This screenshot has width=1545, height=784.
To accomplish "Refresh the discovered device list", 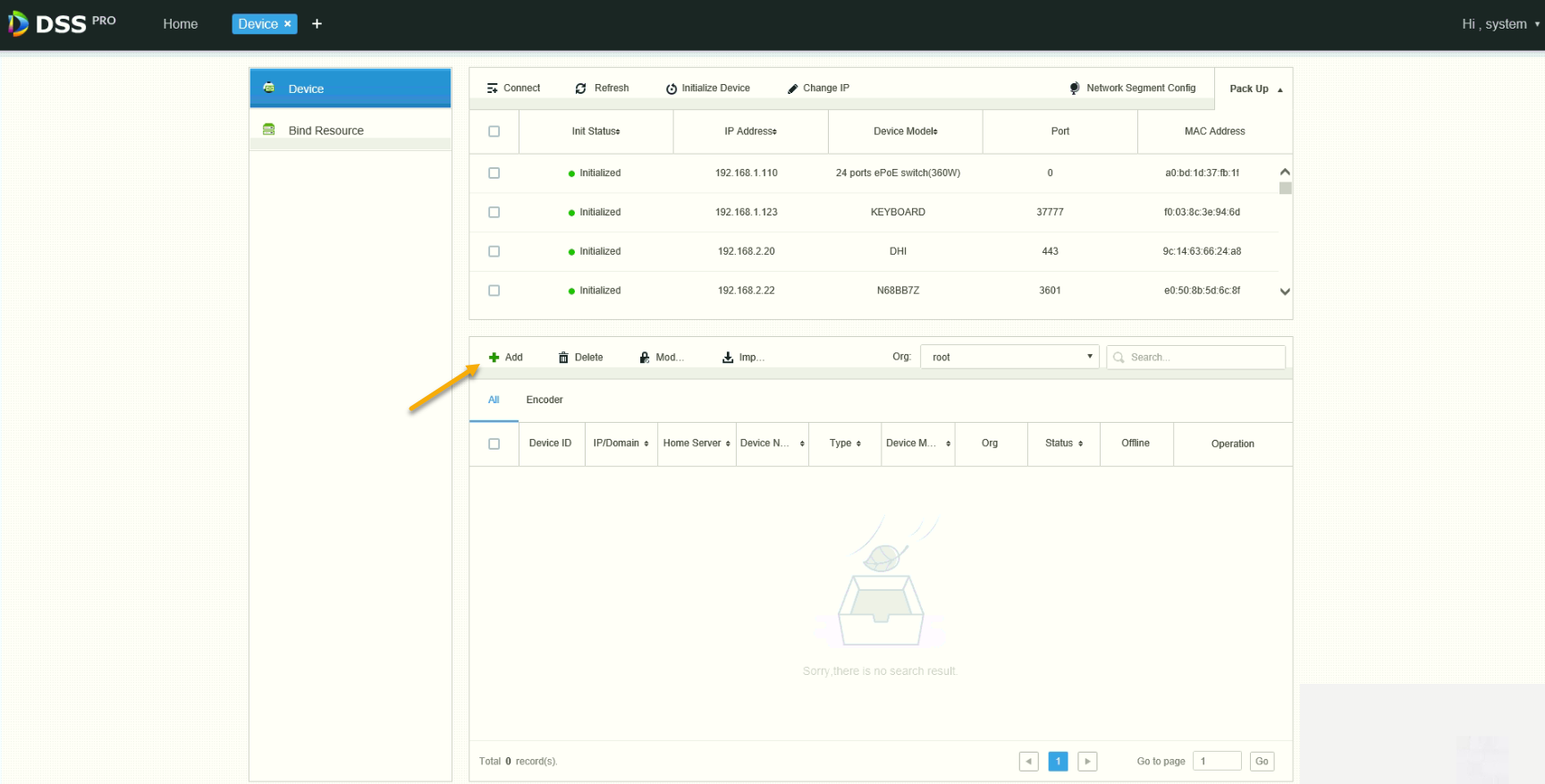I will [x=581, y=89].
